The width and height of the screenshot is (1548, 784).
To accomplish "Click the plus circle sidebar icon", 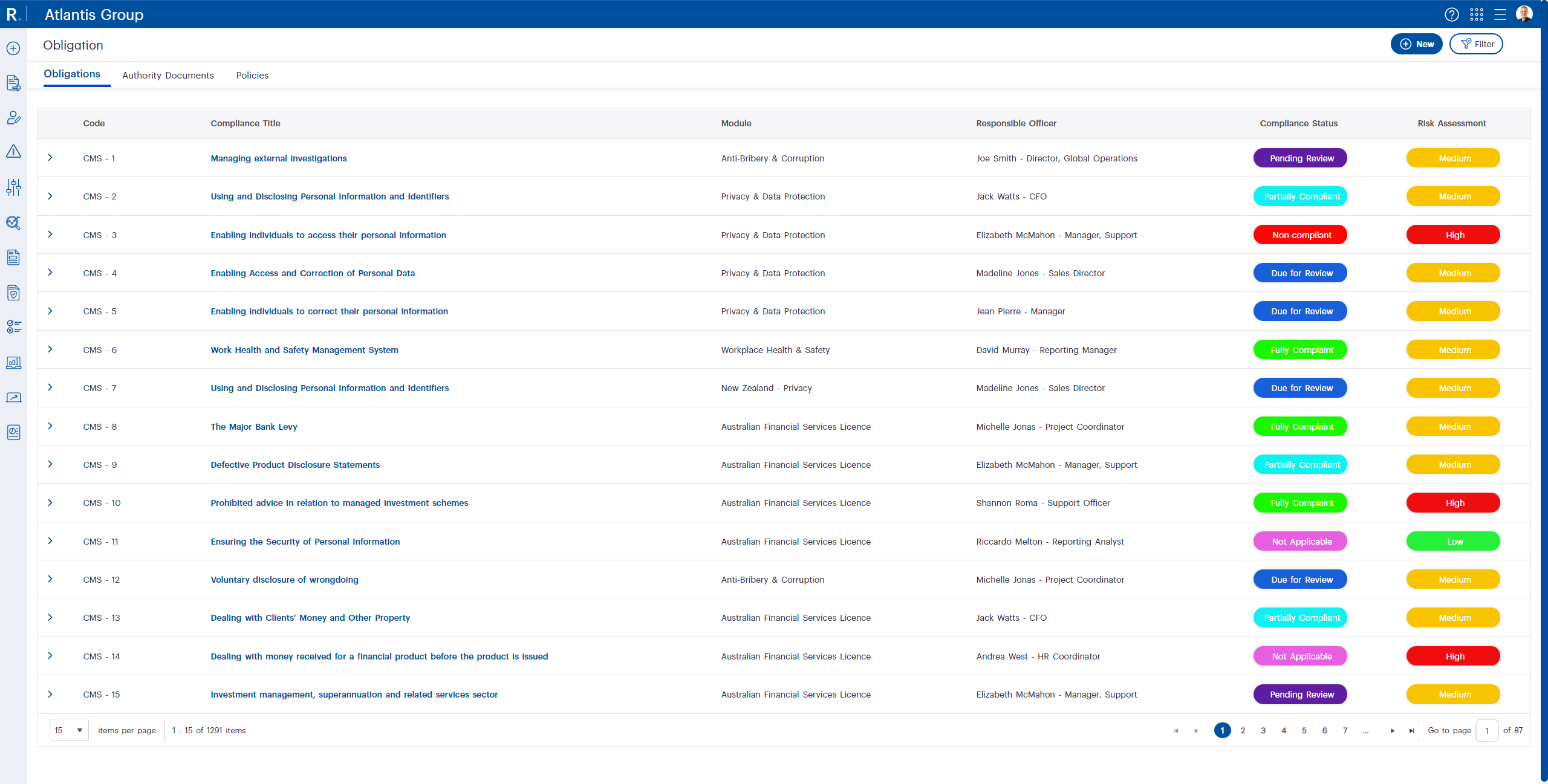I will coord(13,48).
